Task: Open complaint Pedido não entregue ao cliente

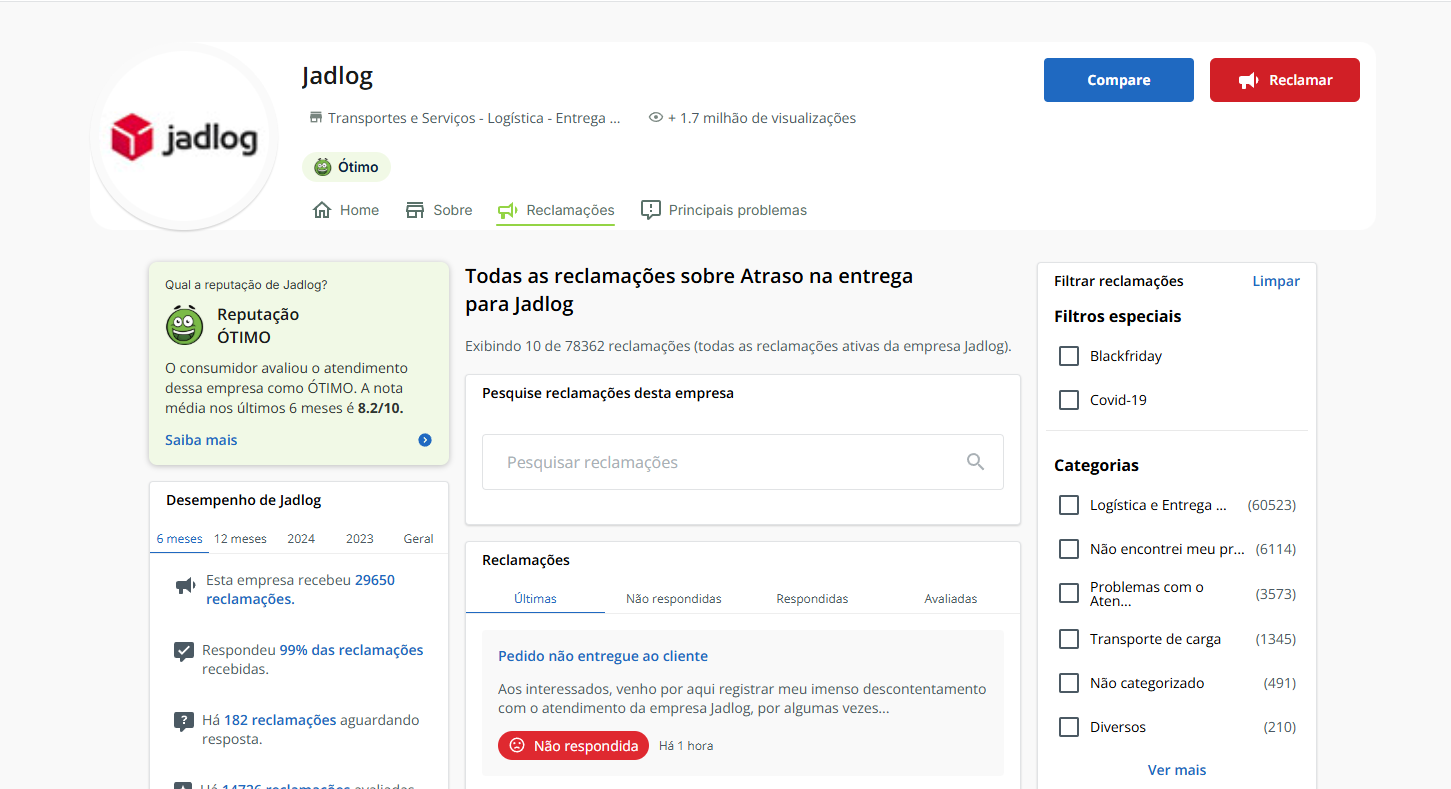Action: pyautogui.click(x=603, y=656)
